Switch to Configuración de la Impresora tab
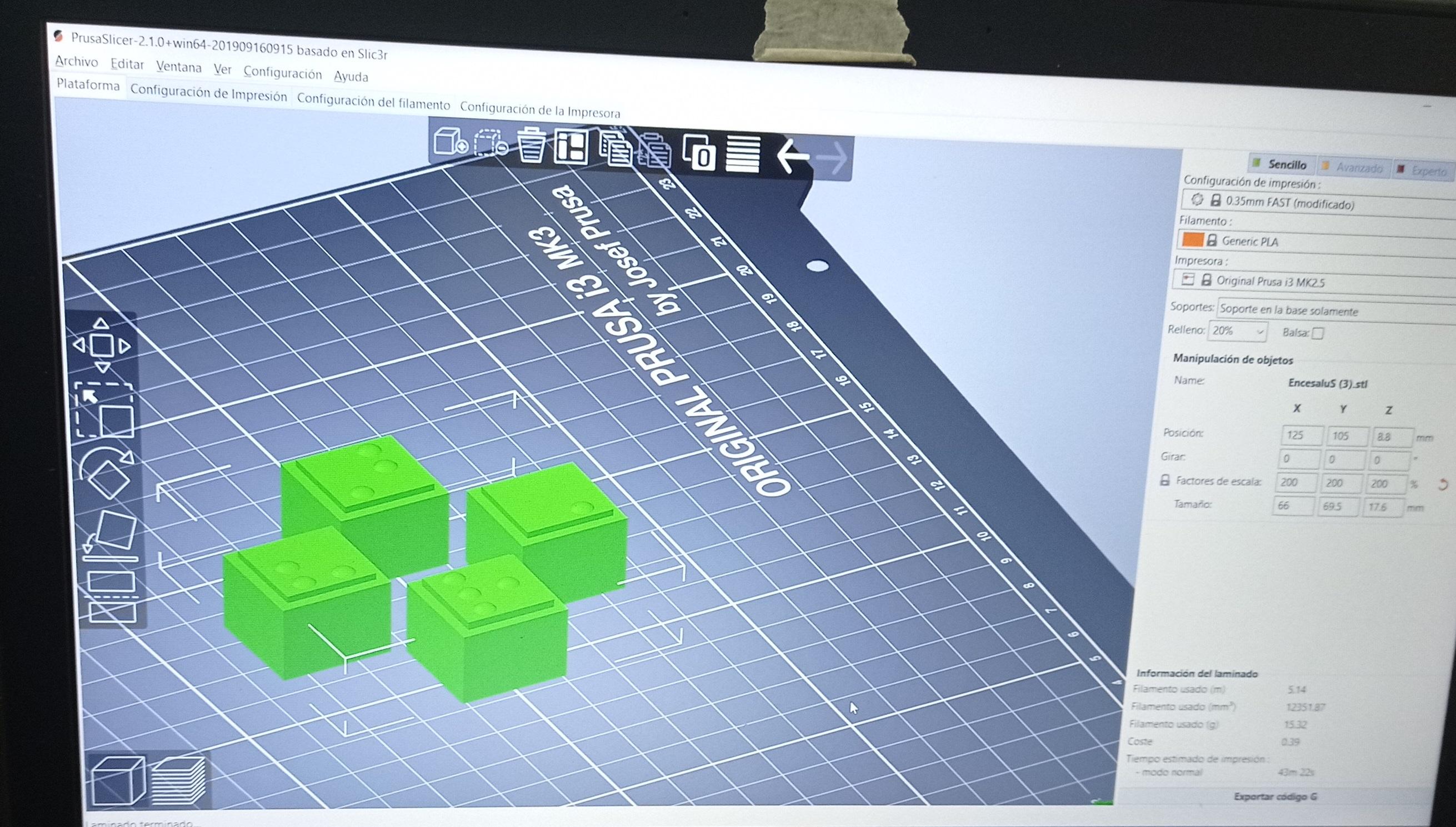Screen dimensions: 1456x827 tap(539, 109)
